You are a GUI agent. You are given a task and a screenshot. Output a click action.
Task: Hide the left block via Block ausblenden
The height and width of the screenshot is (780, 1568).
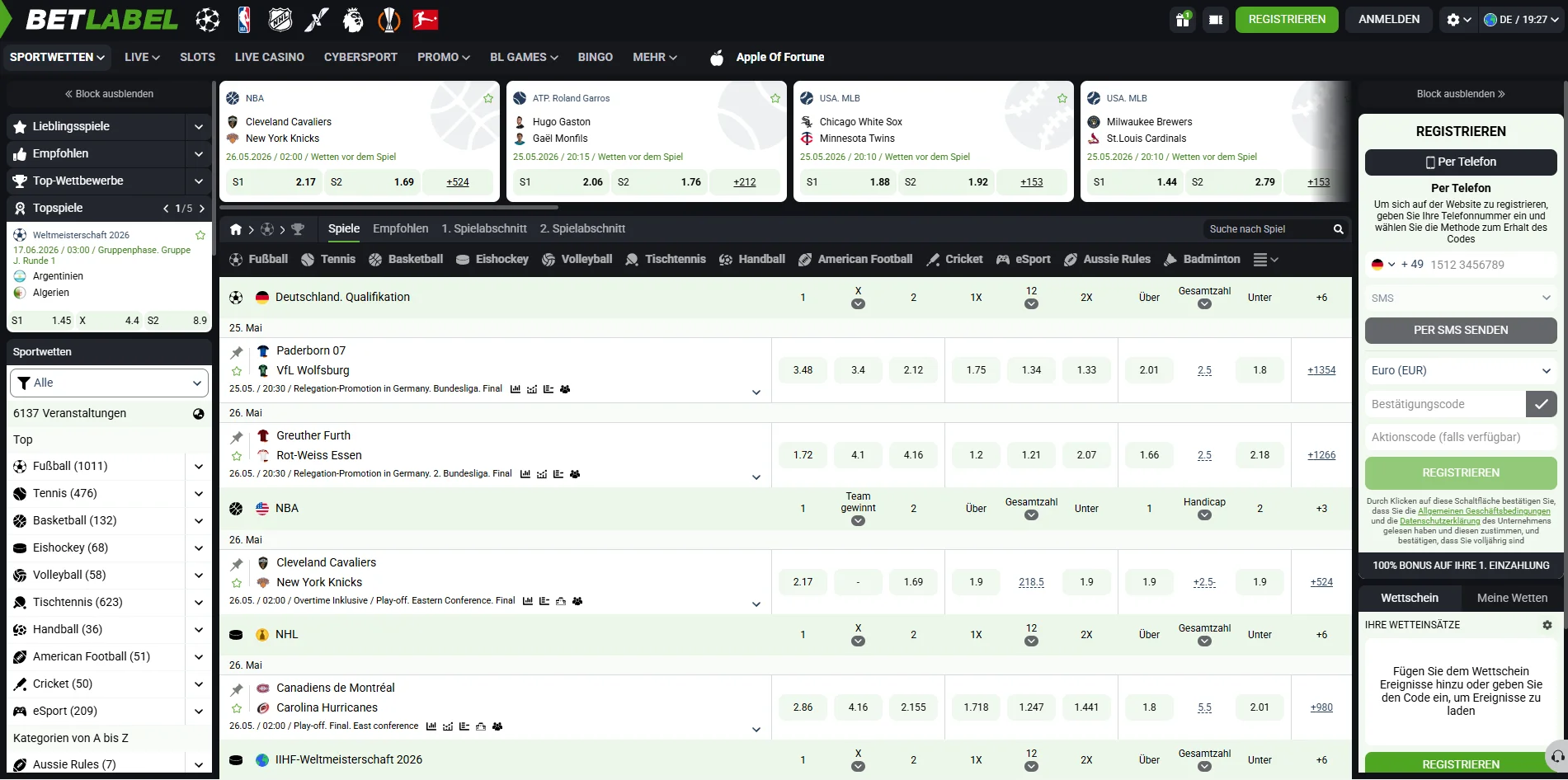[x=109, y=94]
